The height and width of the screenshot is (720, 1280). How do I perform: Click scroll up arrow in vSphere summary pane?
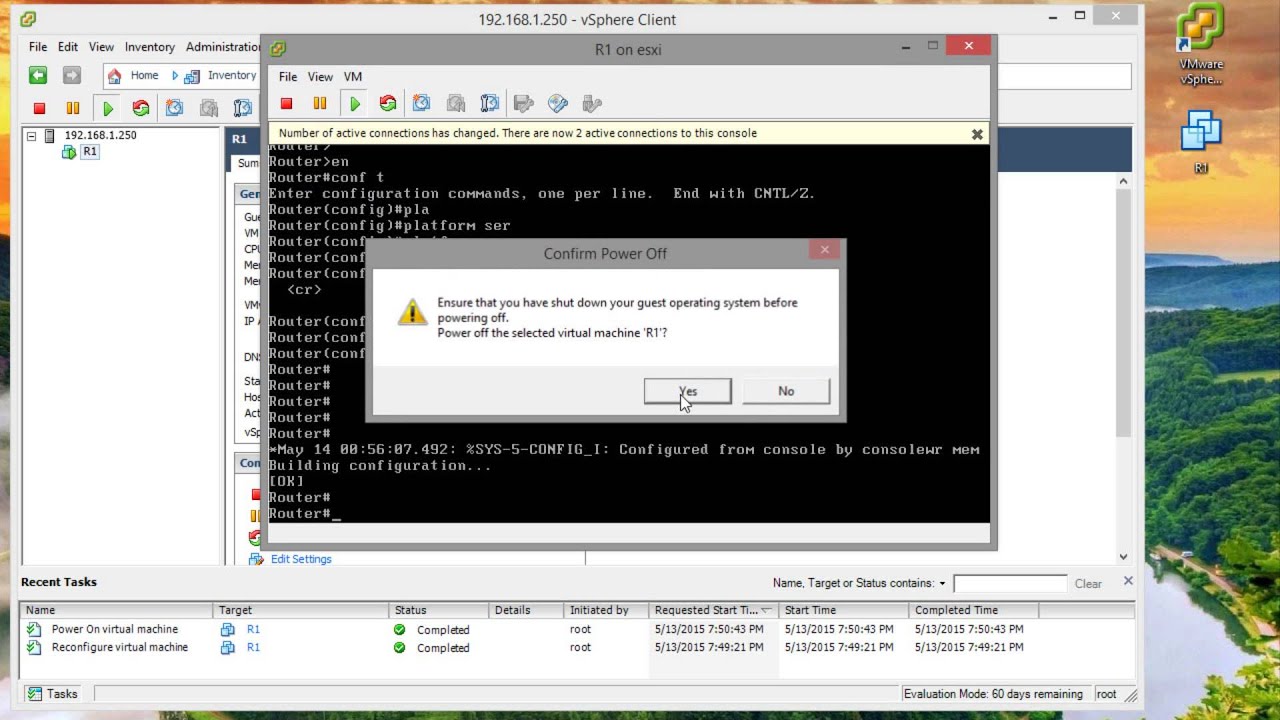coord(1123,182)
